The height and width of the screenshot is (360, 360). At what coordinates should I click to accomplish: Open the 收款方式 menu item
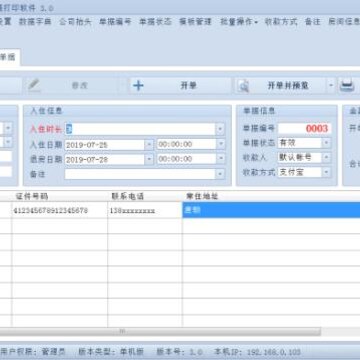pos(281,22)
